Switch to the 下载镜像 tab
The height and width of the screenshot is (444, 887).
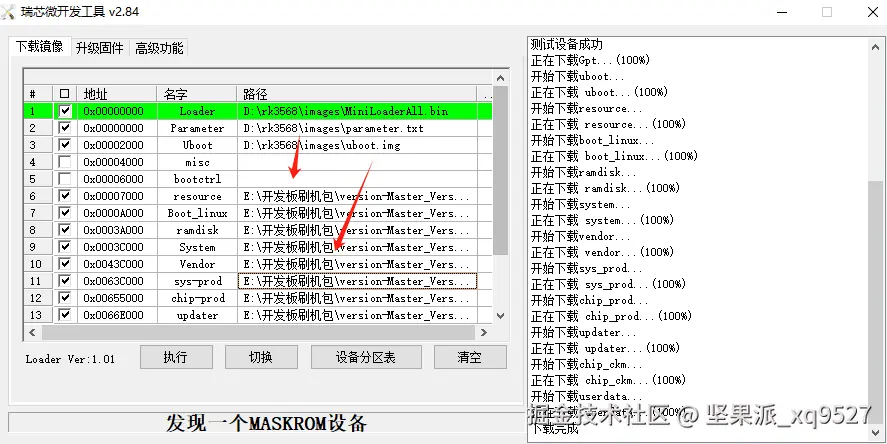click(x=40, y=47)
